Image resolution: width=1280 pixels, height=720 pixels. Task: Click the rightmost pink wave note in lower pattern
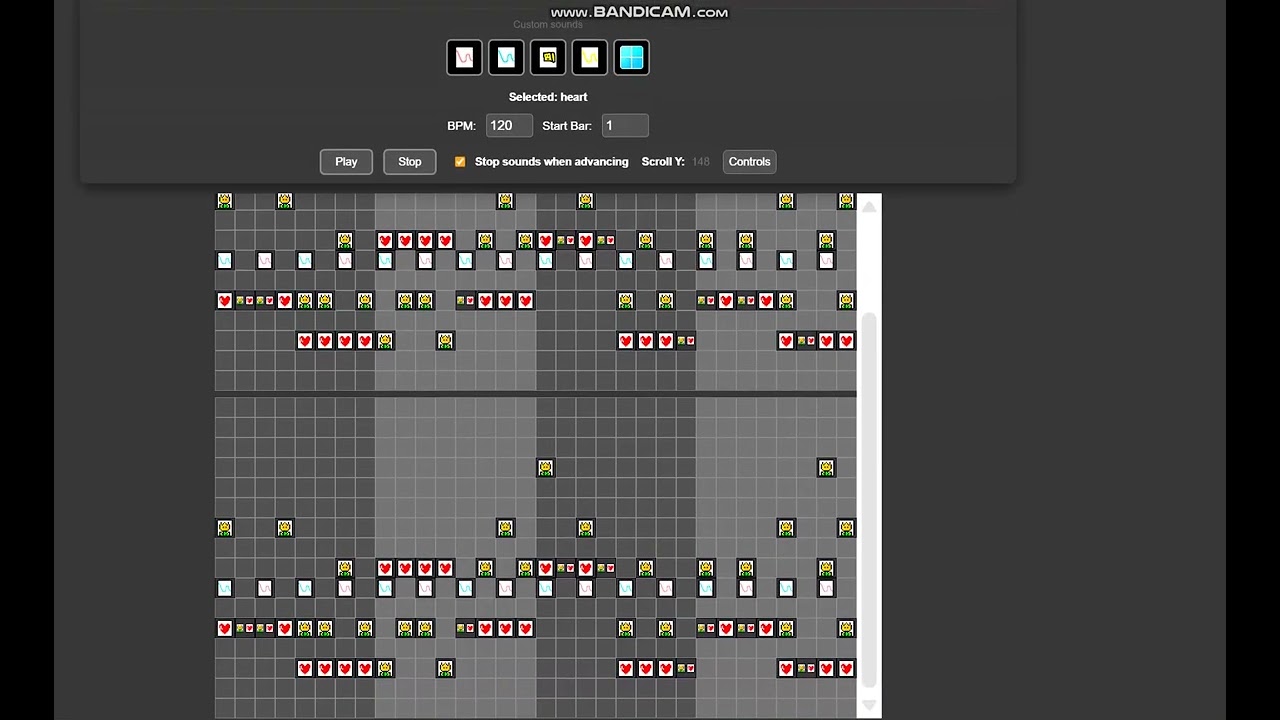(x=826, y=588)
